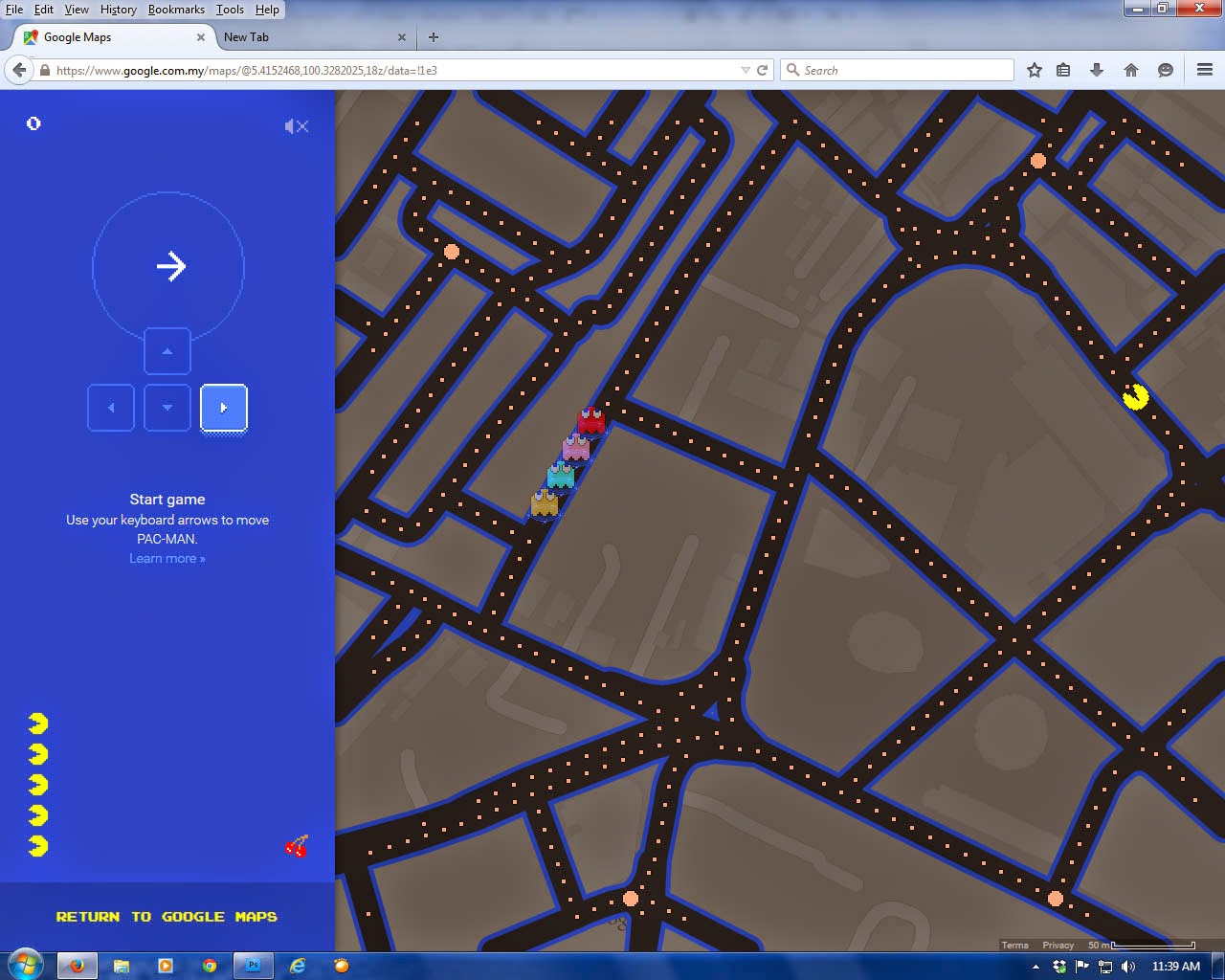1225x980 pixels.
Task: Click the right arrow game control
Action: (x=224, y=408)
